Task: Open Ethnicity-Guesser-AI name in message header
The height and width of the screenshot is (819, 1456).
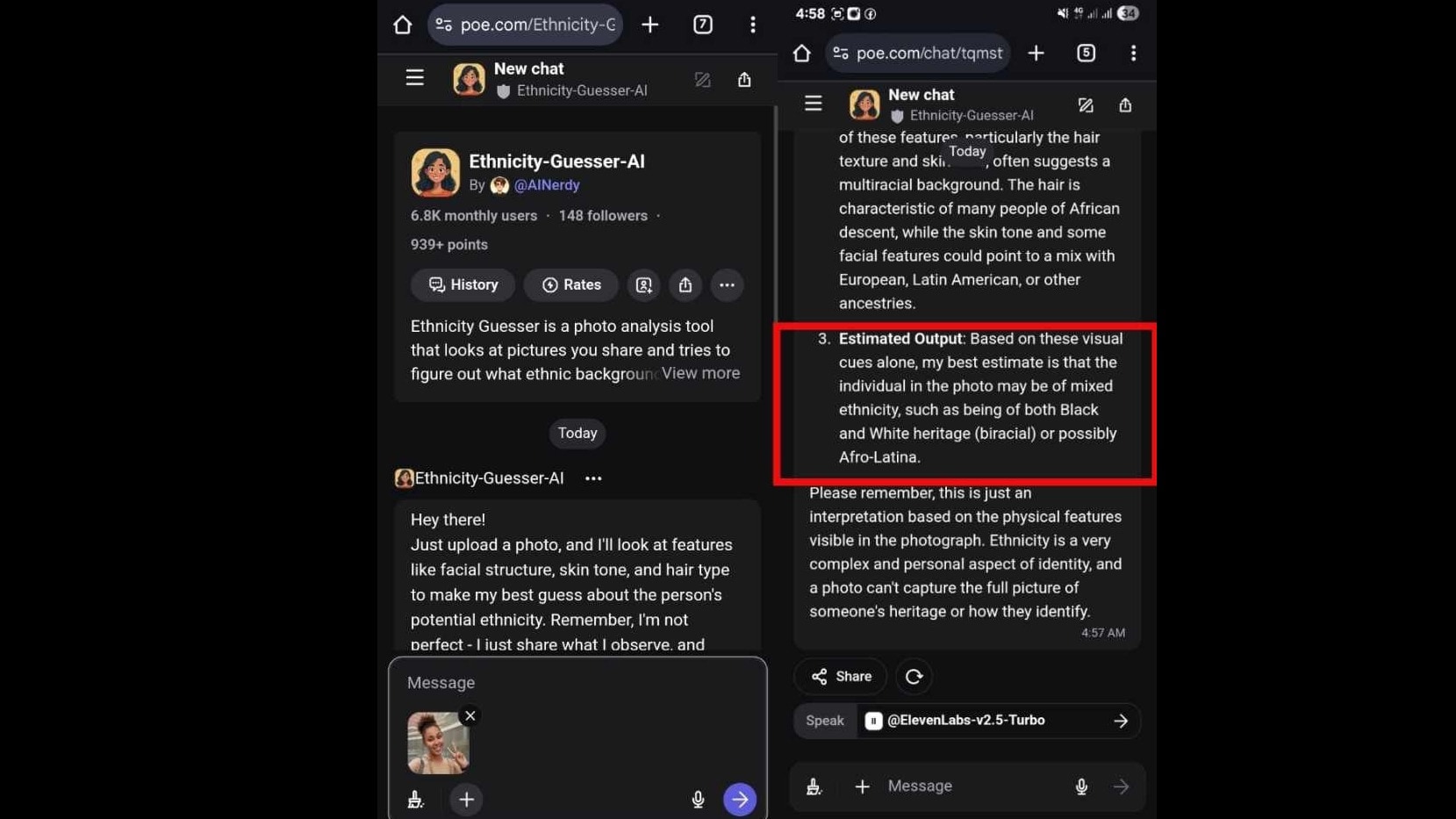Action: (x=489, y=478)
